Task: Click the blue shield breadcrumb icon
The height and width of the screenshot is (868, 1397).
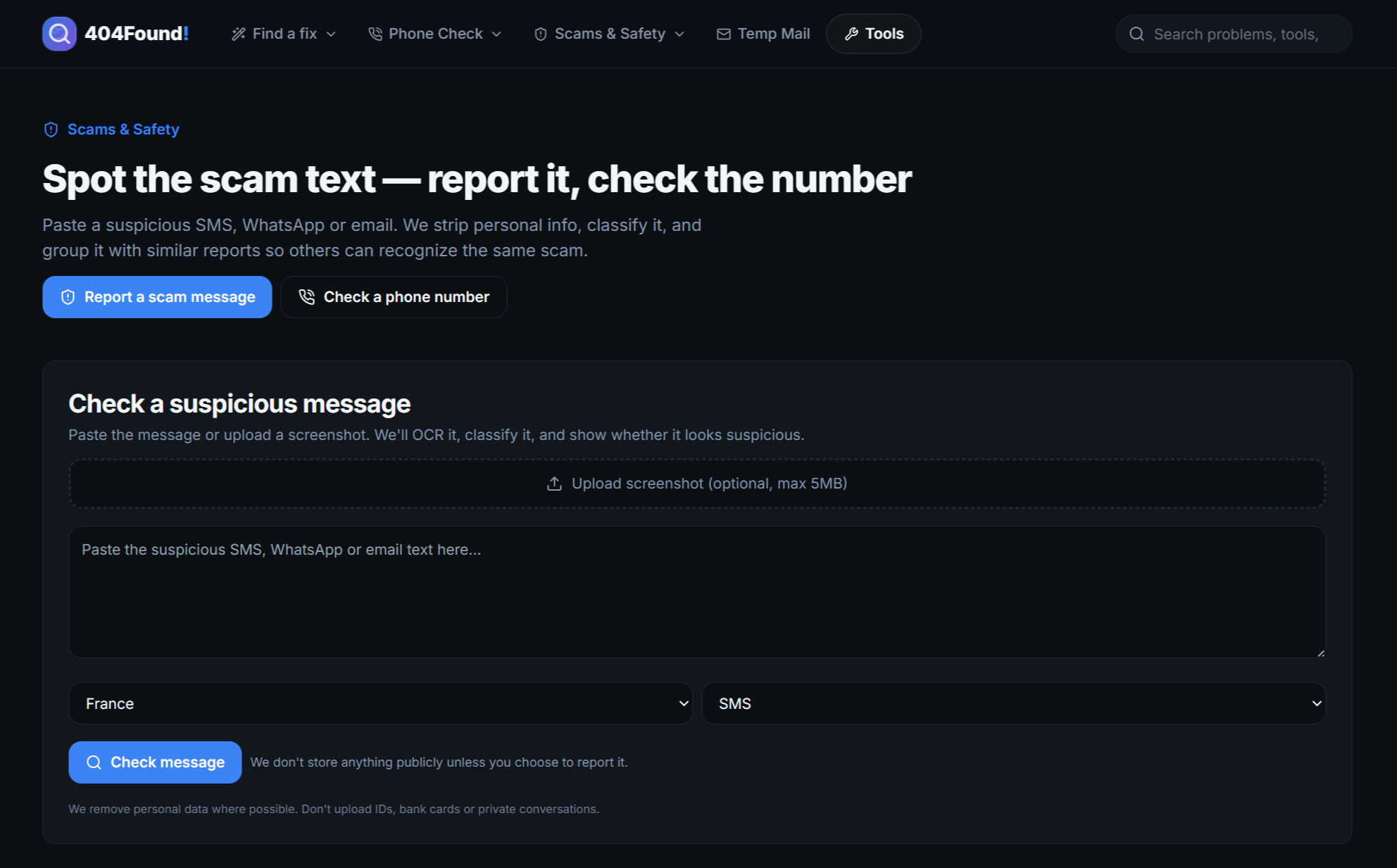Action: click(x=51, y=130)
